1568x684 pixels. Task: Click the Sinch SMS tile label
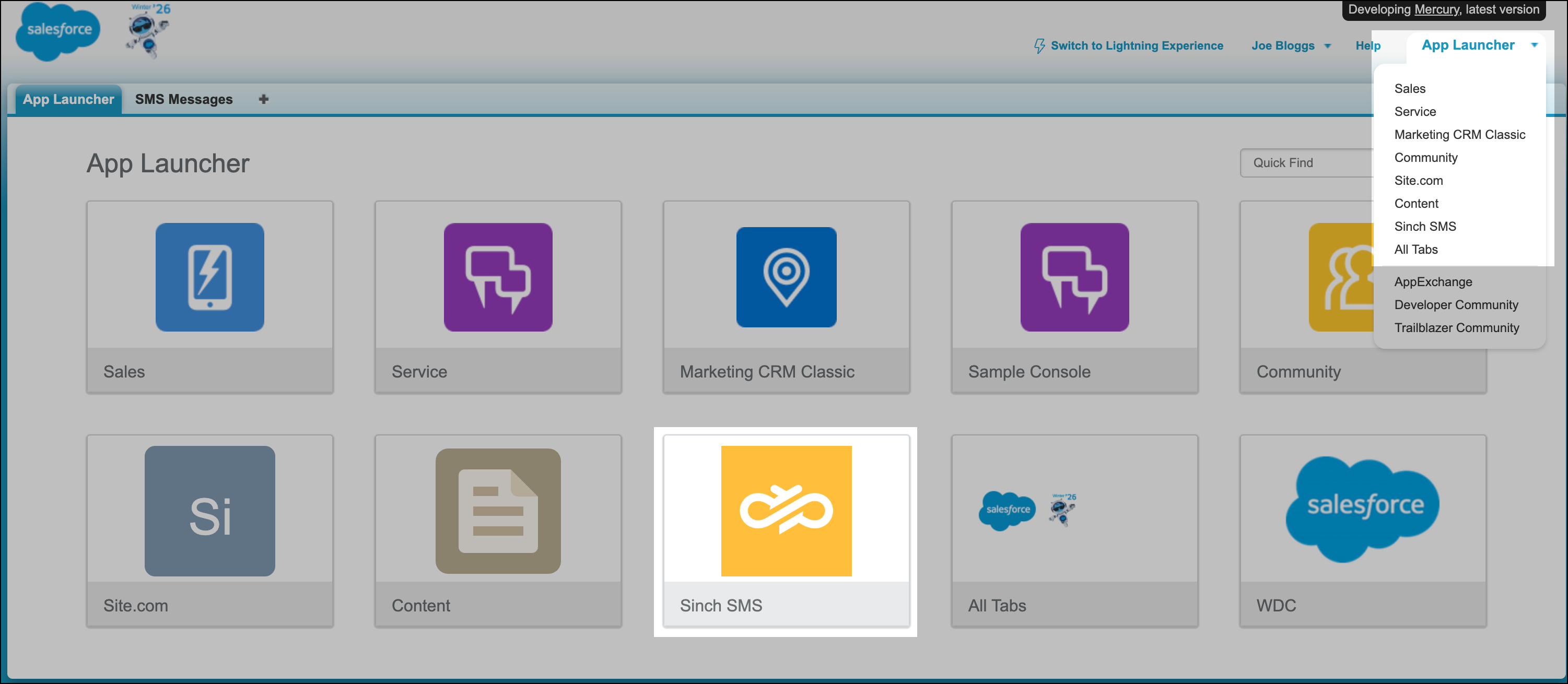pos(721,606)
